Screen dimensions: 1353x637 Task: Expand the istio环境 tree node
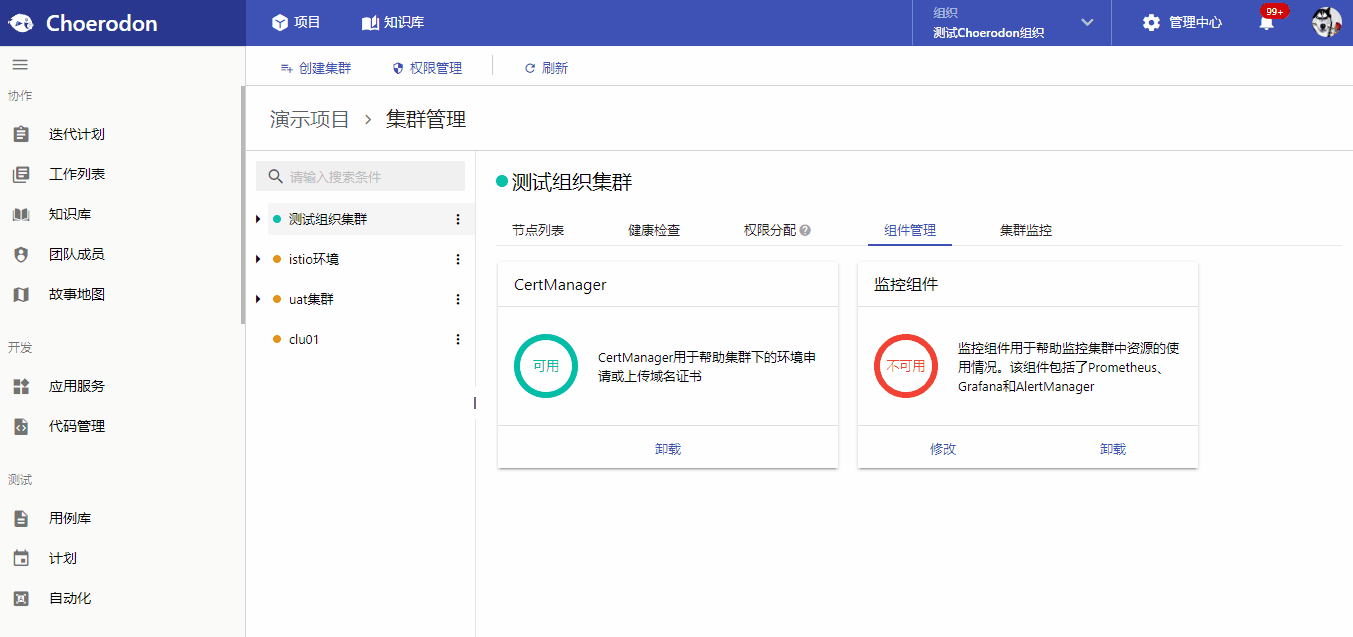(x=256, y=259)
